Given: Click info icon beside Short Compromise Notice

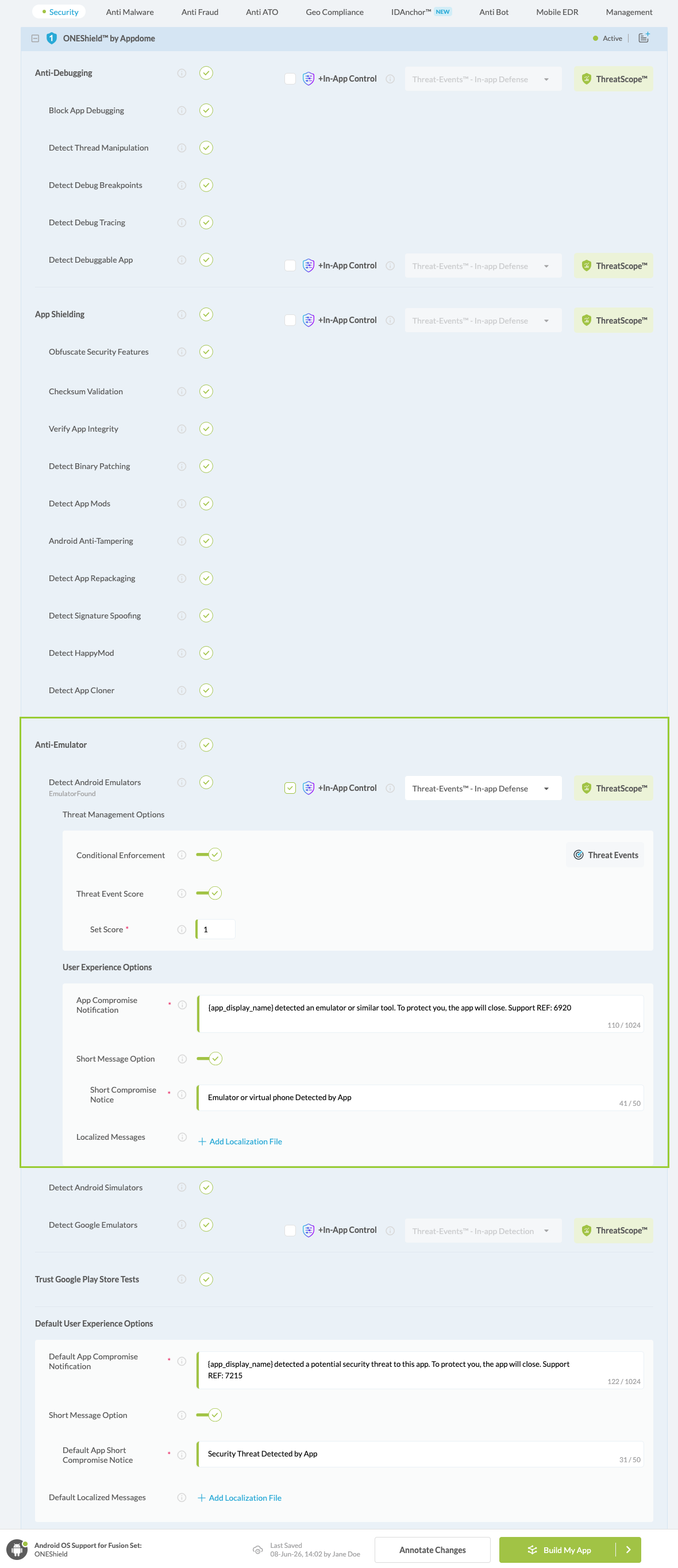Looking at the screenshot, I should pos(182,1094).
